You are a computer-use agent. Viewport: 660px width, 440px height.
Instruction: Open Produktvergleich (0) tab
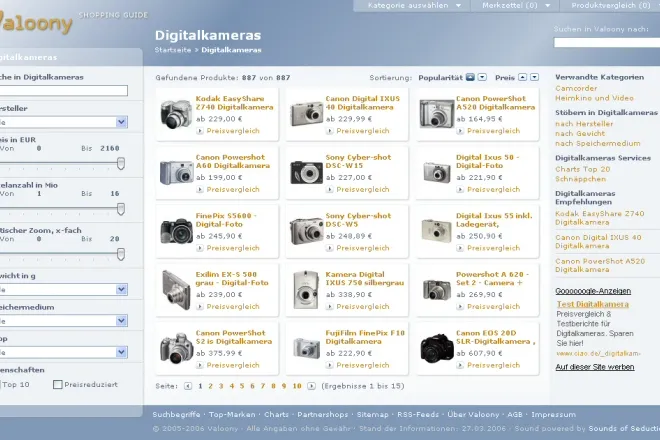click(610, 5)
